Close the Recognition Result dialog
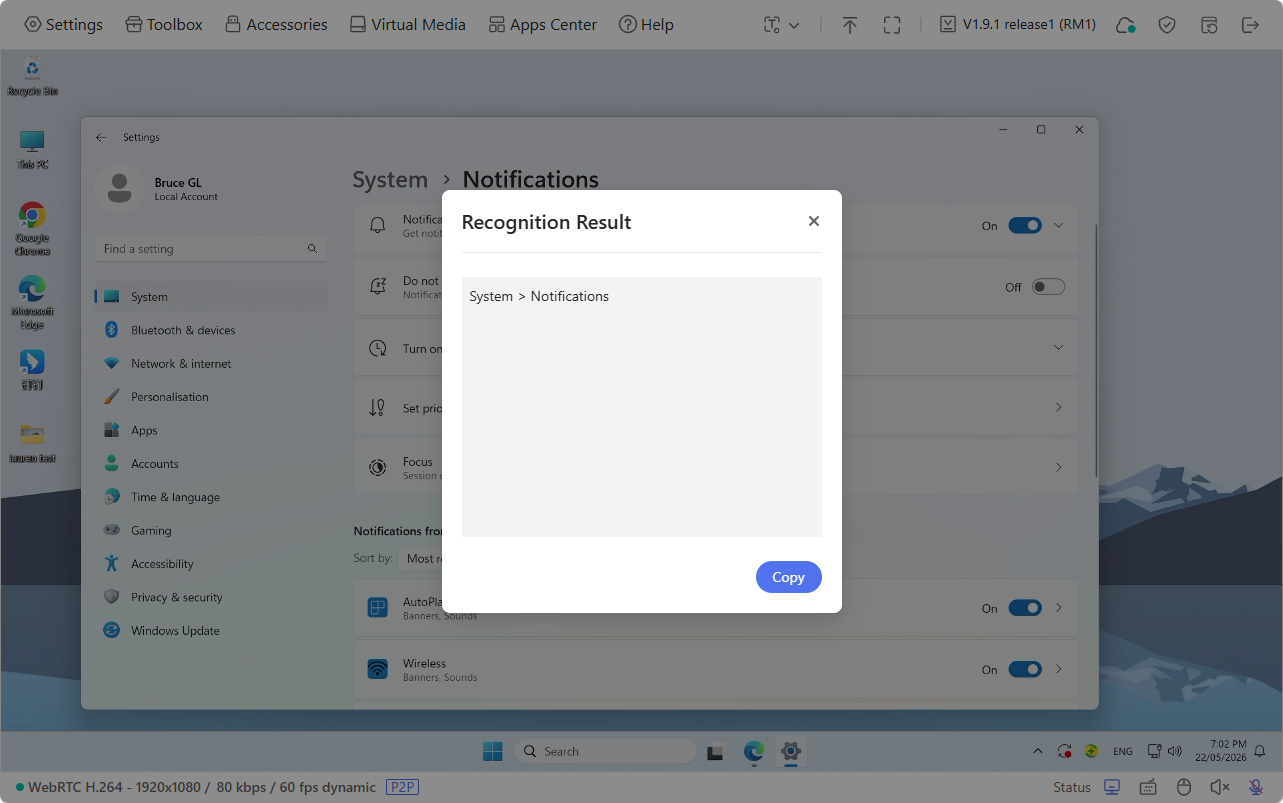This screenshot has width=1283, height=803. (814, 221)
